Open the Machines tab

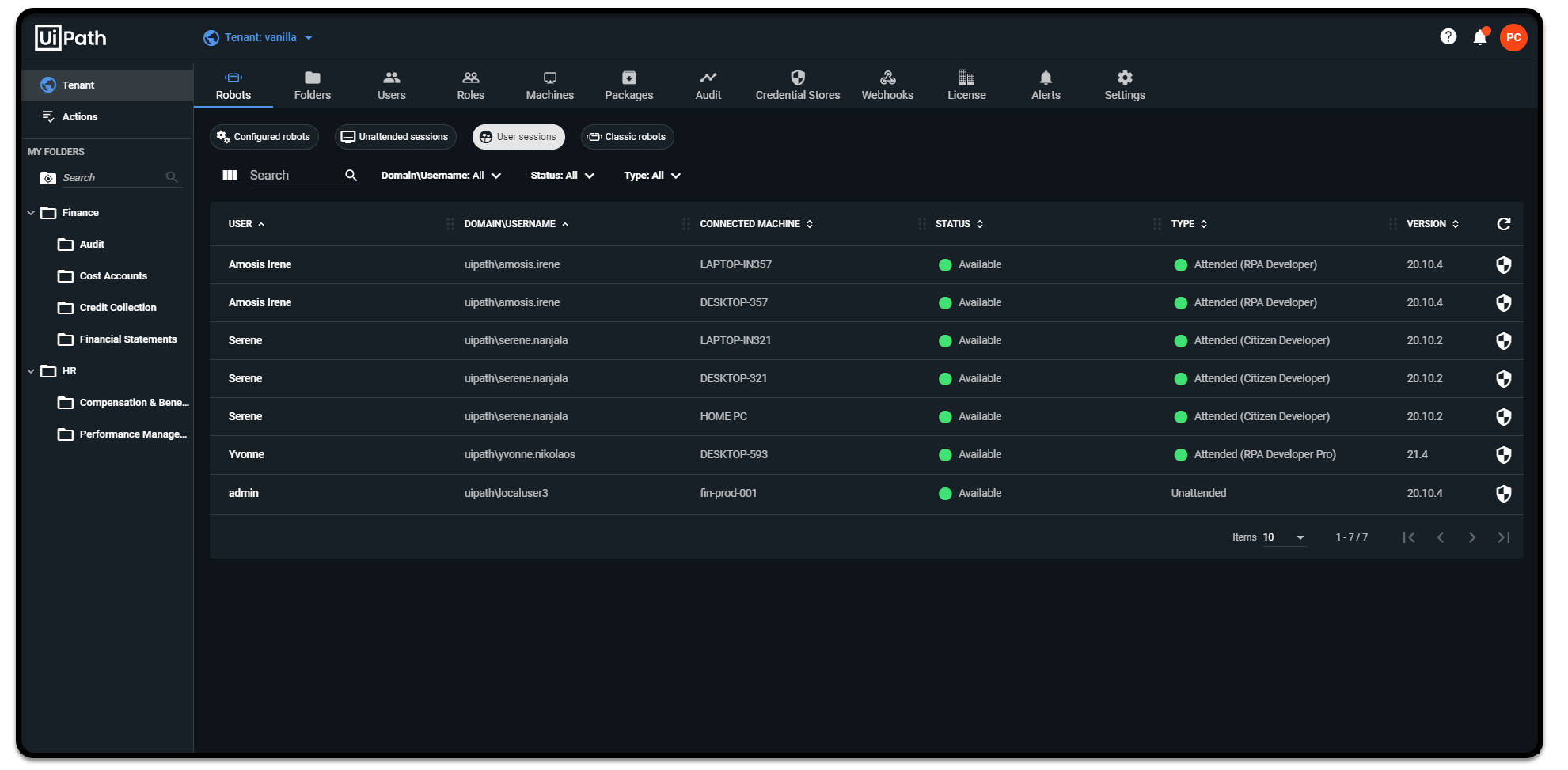[550, 85]
